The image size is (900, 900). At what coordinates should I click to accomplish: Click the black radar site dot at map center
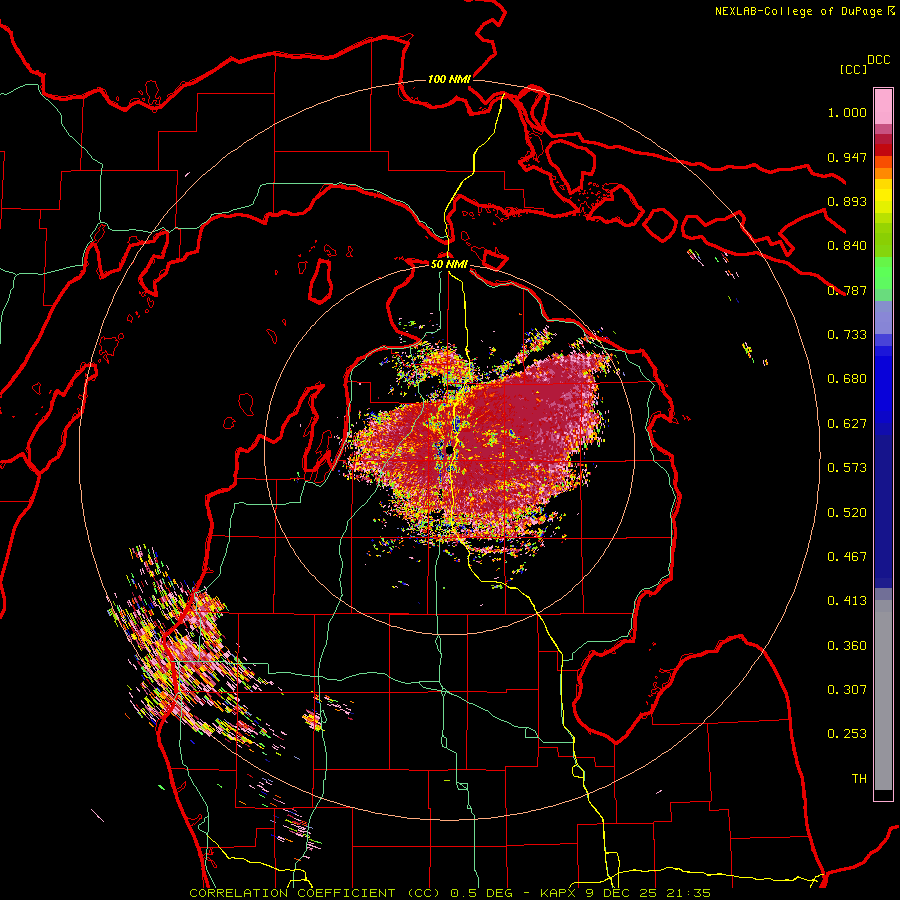click(x=449, y=450)
